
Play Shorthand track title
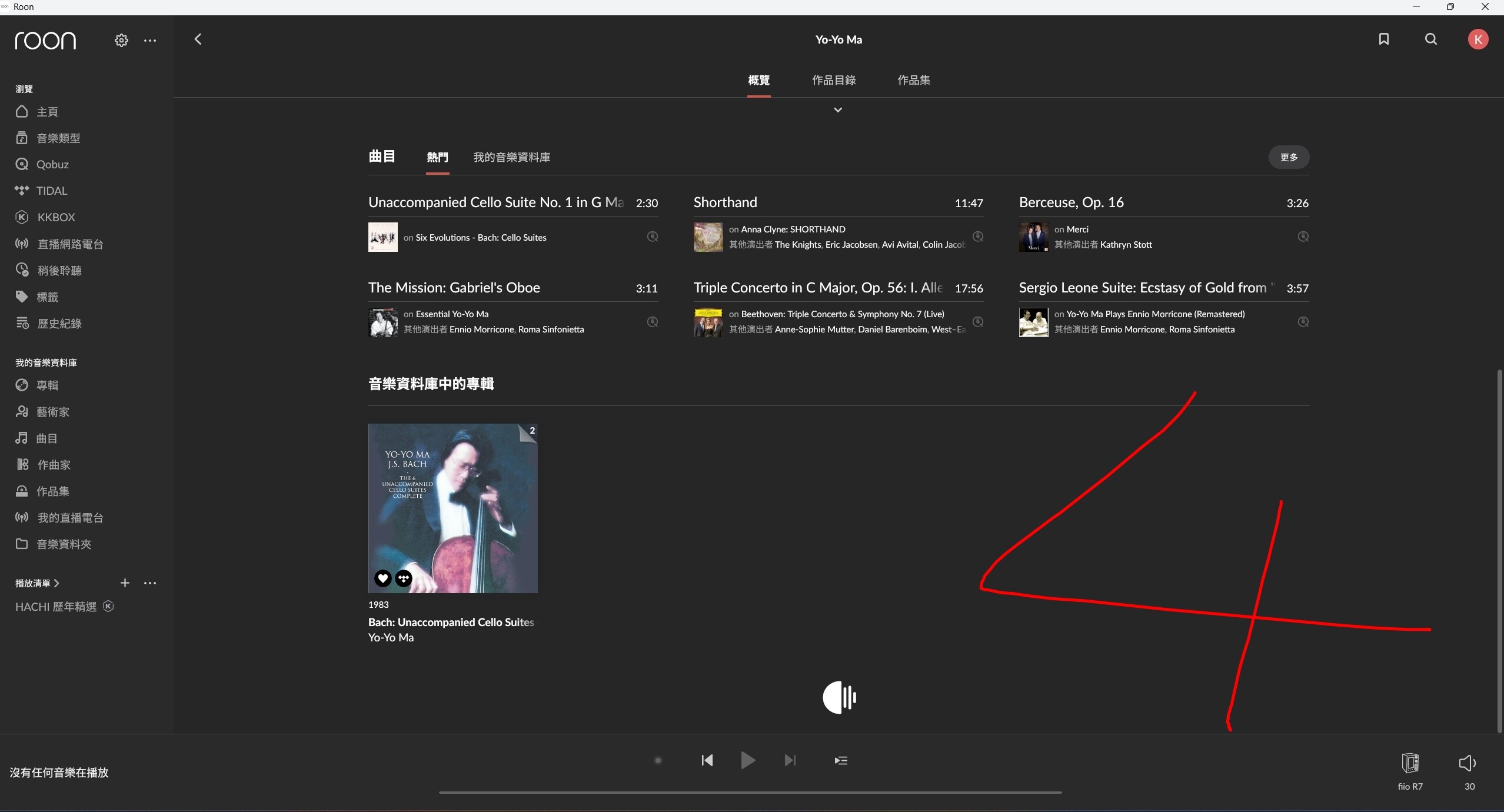725,202
